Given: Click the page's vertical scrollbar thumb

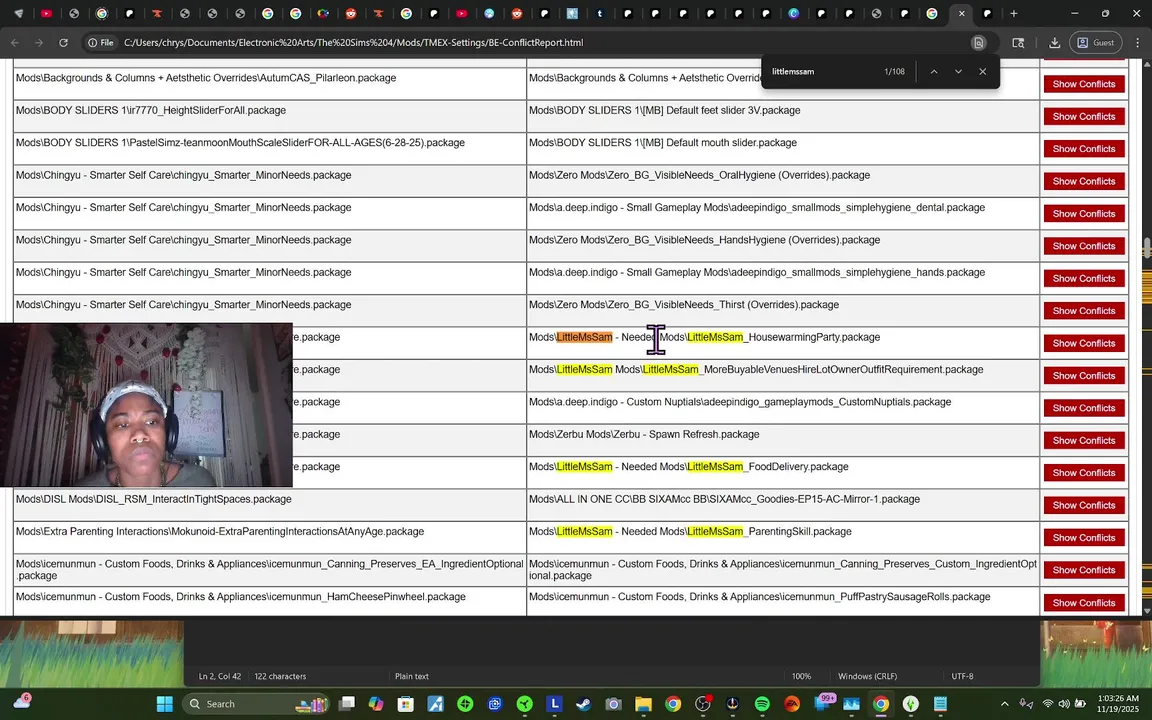Looking at the screenshot, I should tap(1146, 248).
